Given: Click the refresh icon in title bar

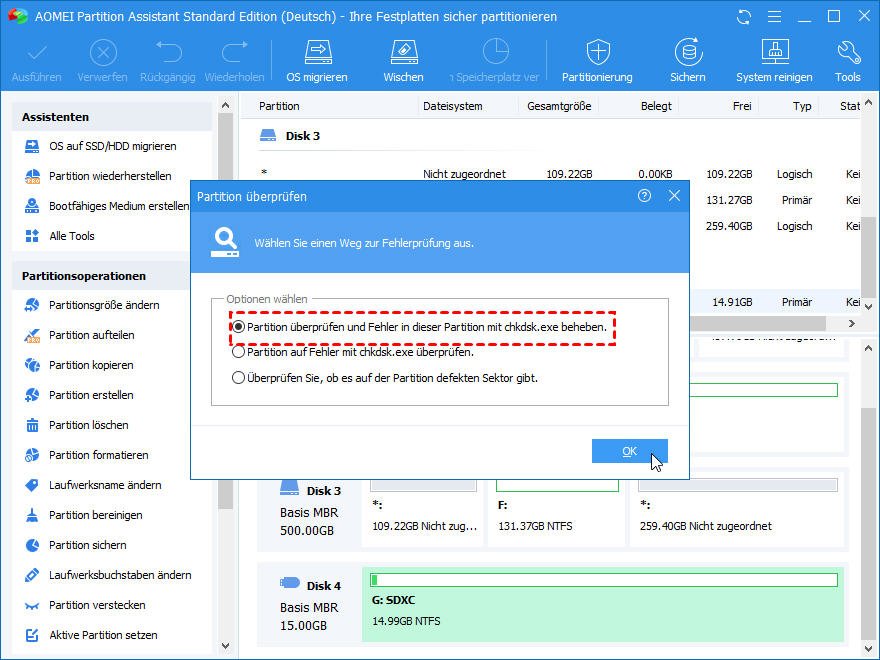Looking at the screenshot, I should point(744,17).
